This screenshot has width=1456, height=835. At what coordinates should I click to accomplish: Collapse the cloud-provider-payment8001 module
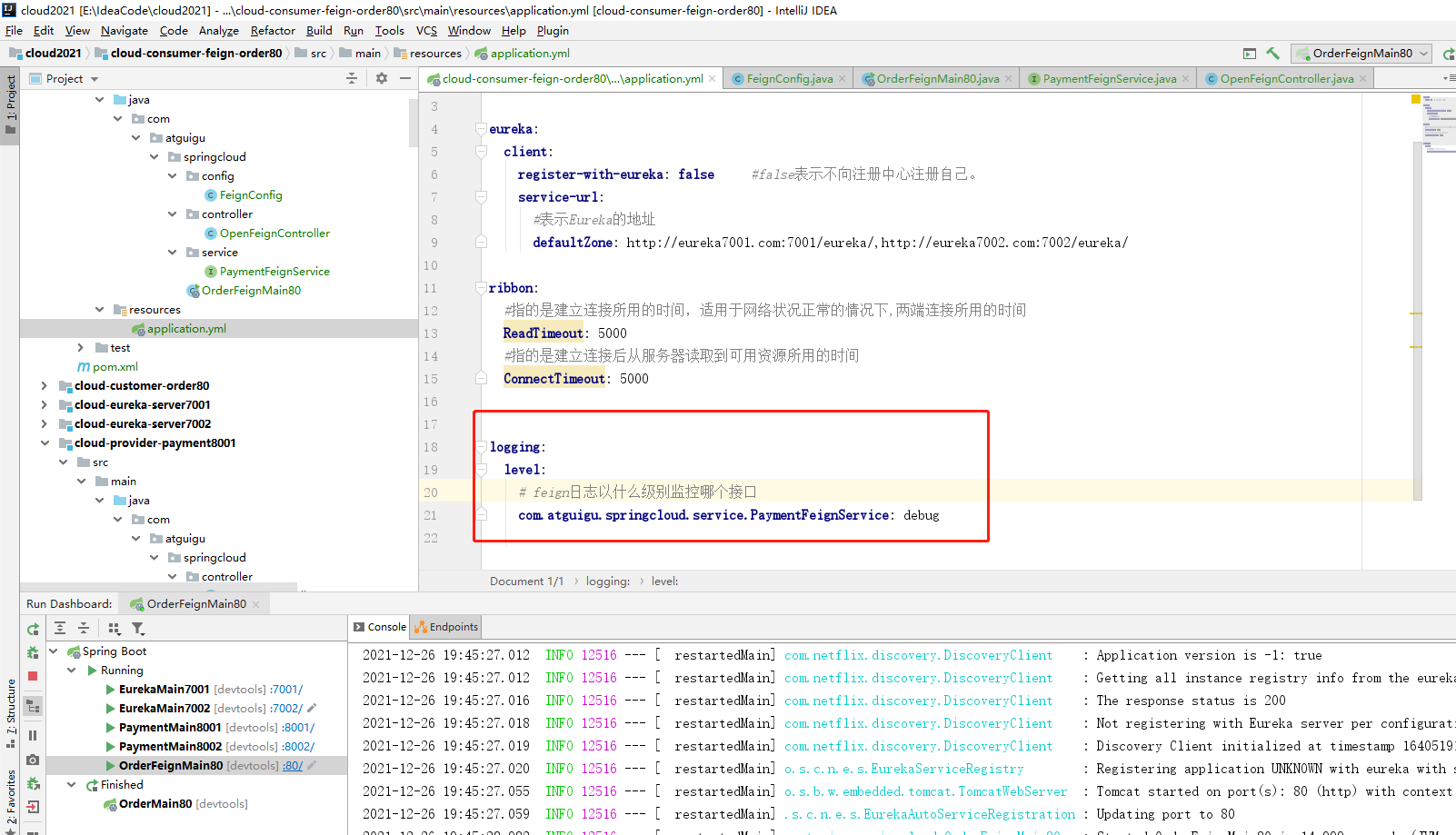45,443
